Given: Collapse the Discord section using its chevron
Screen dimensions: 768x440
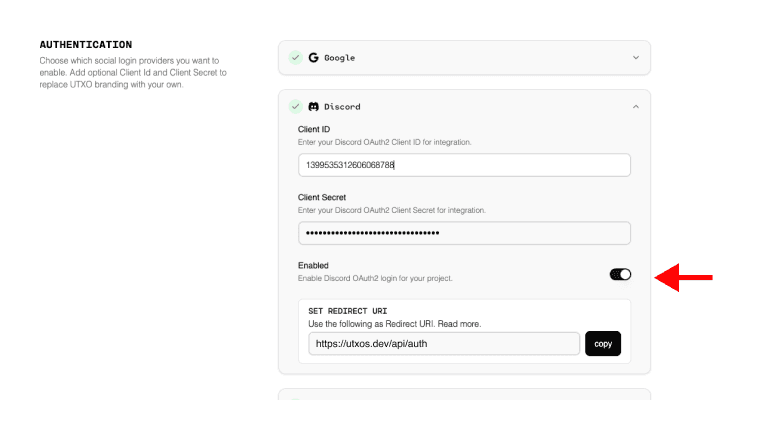Looking at the screenshot, I should 635,106.
